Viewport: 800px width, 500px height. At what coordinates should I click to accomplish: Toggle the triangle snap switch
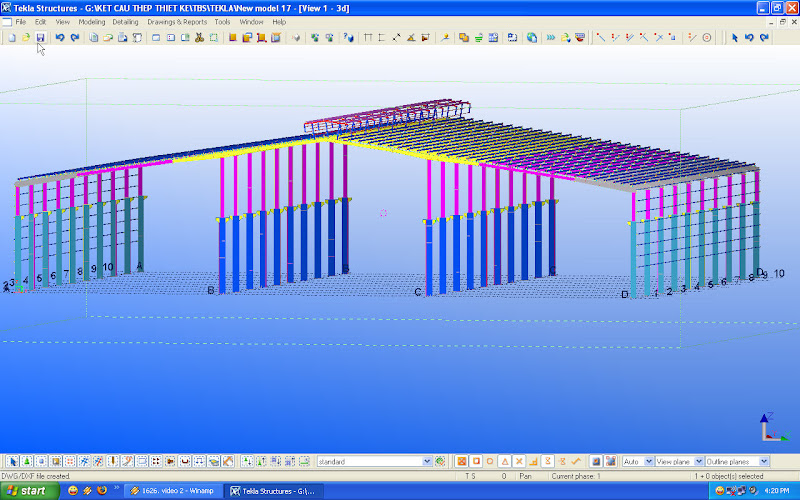tap(505, 462)
